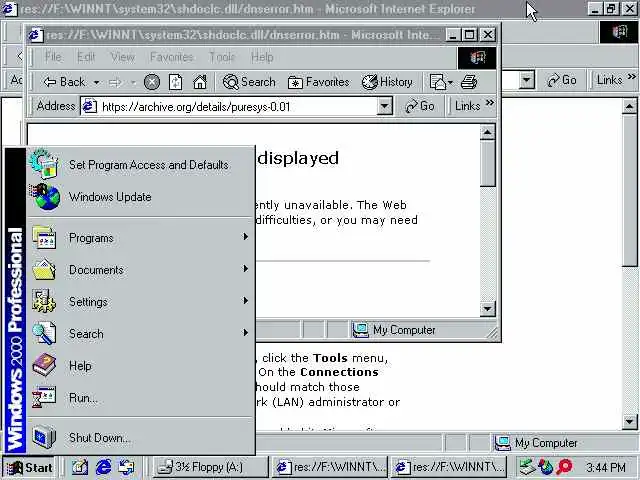Switch to first res://F:\WINNT taskbar button
The height and width of the screenshot is (480, 640).
point(330,467)
